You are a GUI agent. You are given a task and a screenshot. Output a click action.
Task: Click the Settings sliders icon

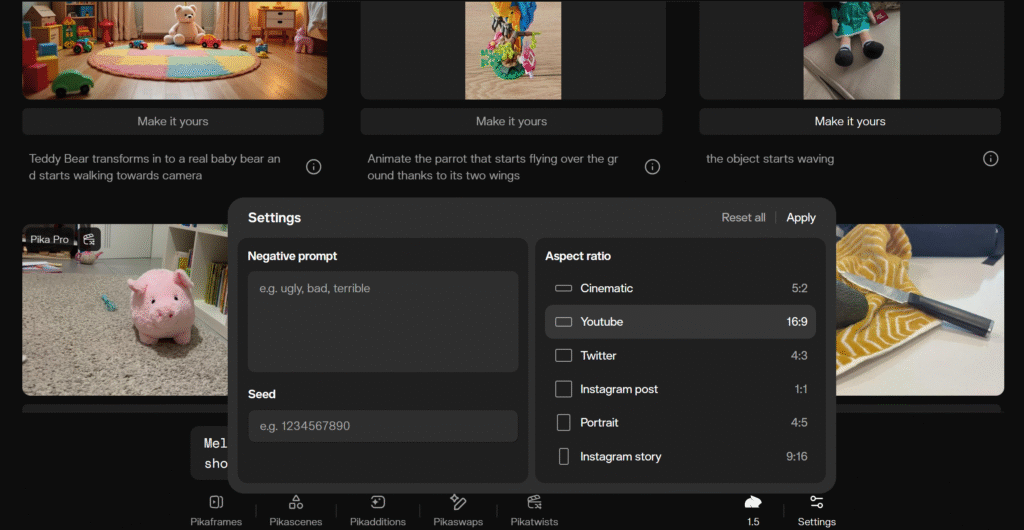tap(816, 502)
